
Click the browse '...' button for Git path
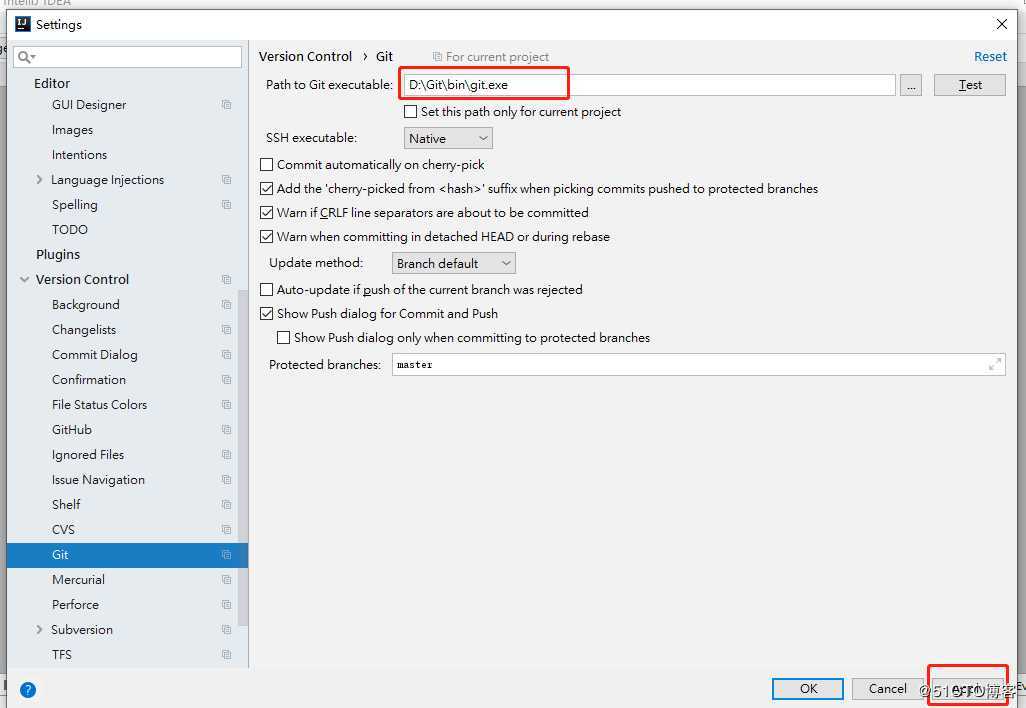(910, 85)
